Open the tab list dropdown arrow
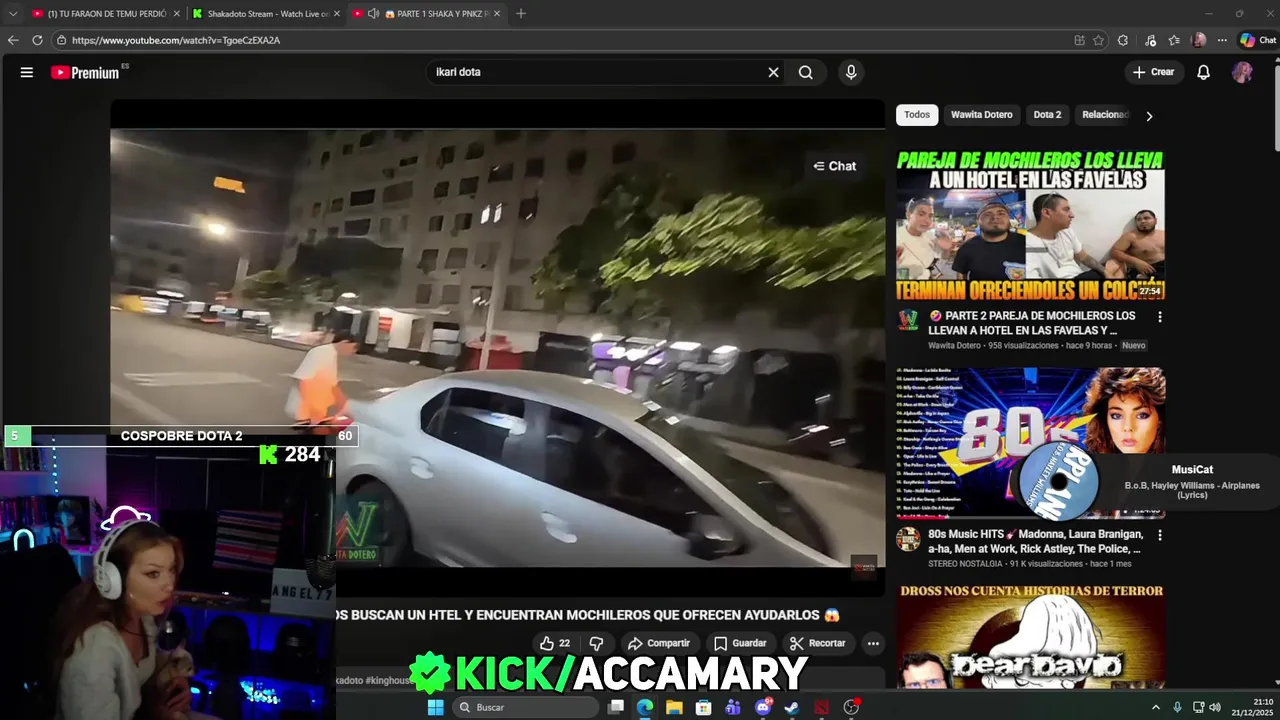The width and height of the screenshot is (1280, 720). pyautogui.click(x=13, y=13)
